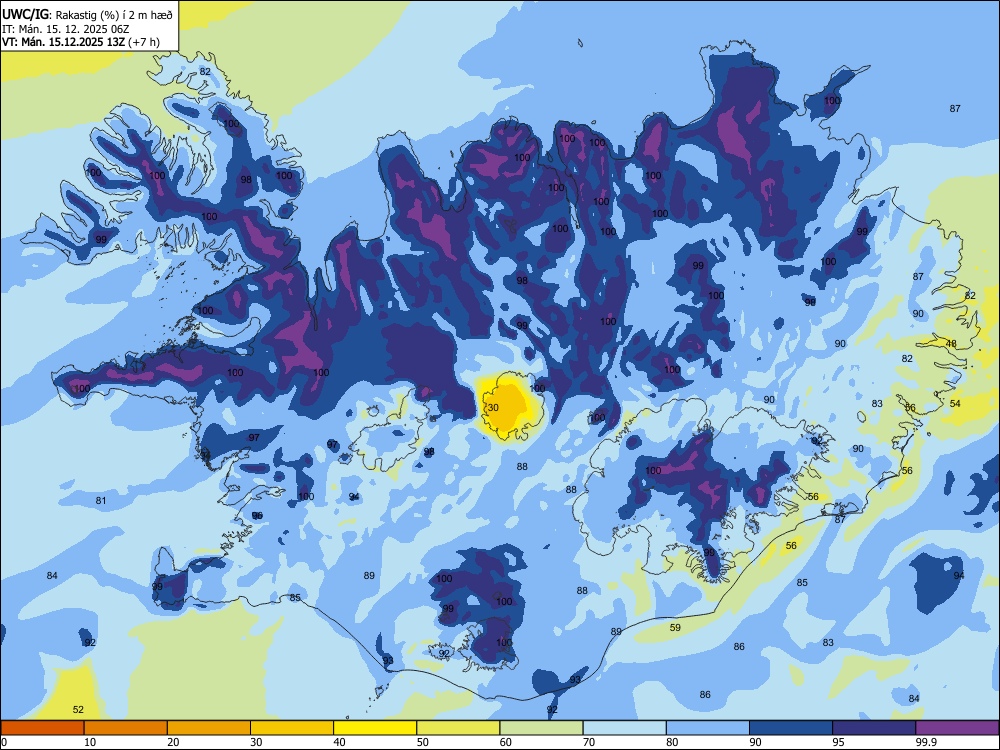Screen dimensions: 1000x750
Task: Click the humidity value 96 in the southwest
Action: click(257, 515)
